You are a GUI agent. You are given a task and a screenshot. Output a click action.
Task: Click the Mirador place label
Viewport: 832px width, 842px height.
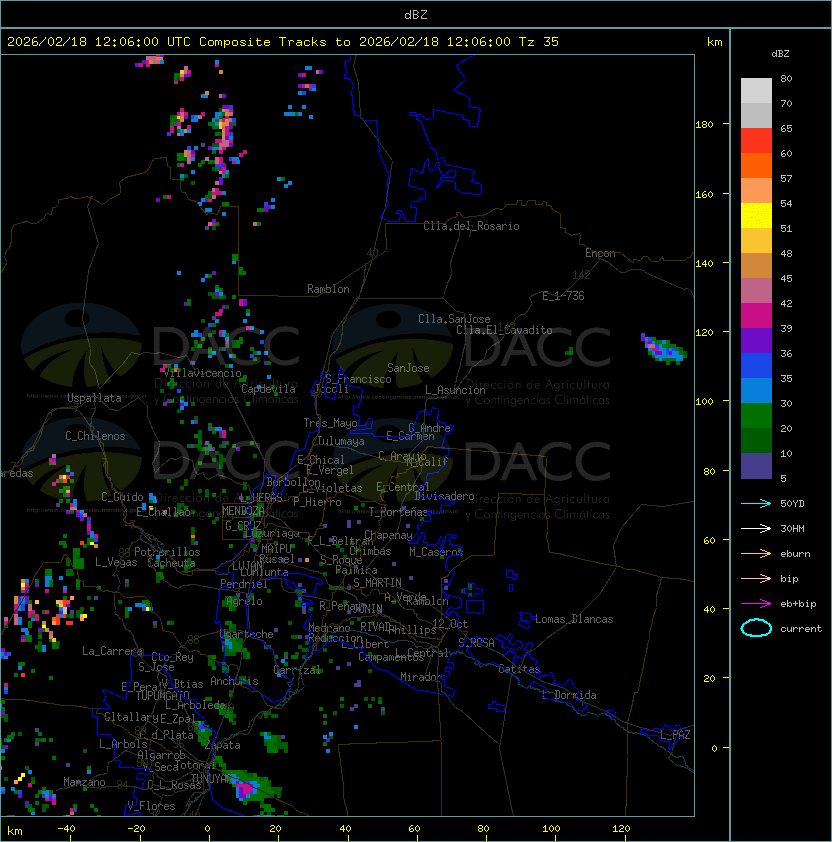coord(422,677)
